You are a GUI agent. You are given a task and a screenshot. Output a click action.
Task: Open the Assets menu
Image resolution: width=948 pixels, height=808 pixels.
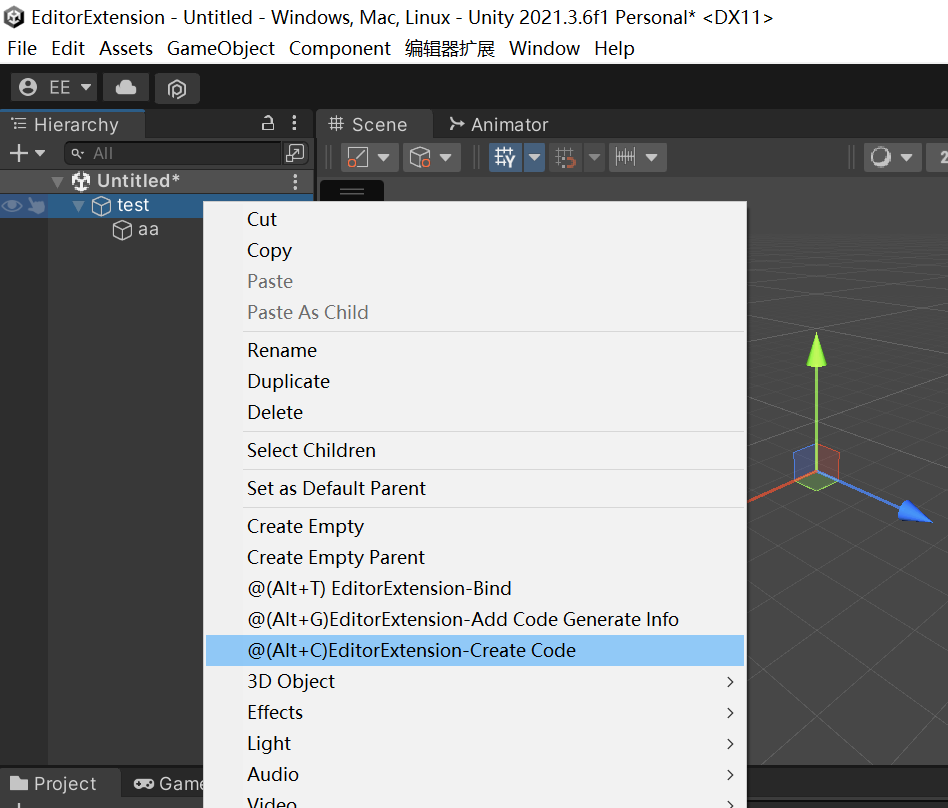[x=126, y=48]
